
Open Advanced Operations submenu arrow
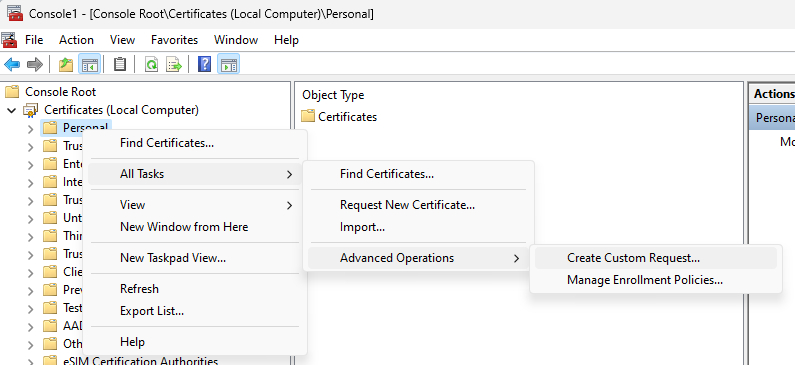tap(516, 259)
